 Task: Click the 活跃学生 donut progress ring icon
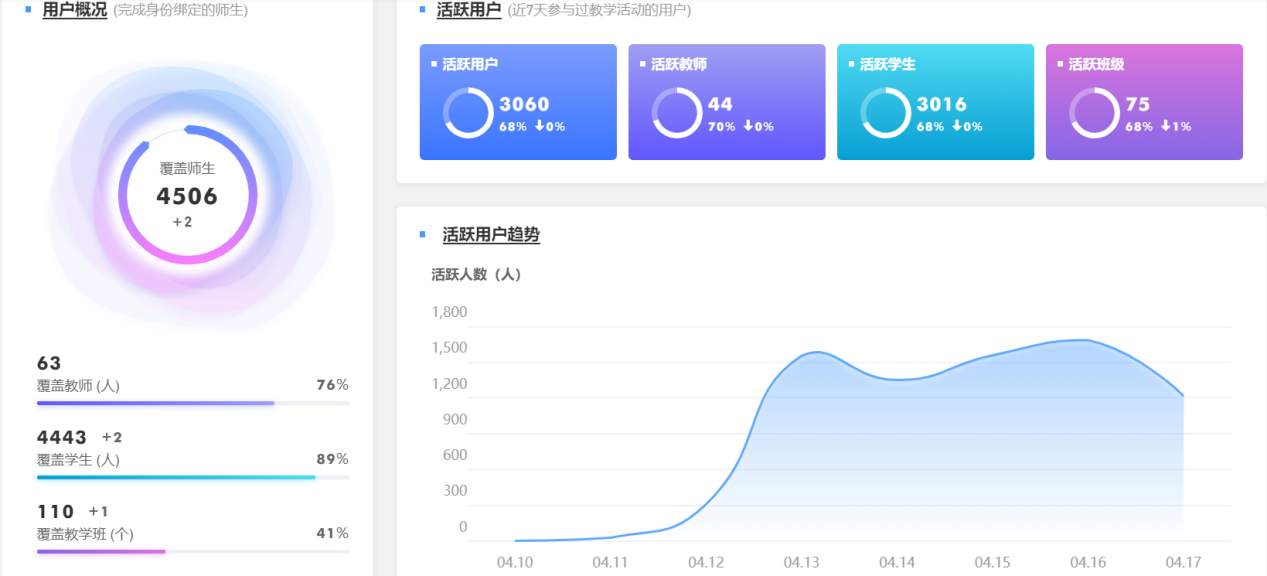pyautogui.click(x=885, y=112)
